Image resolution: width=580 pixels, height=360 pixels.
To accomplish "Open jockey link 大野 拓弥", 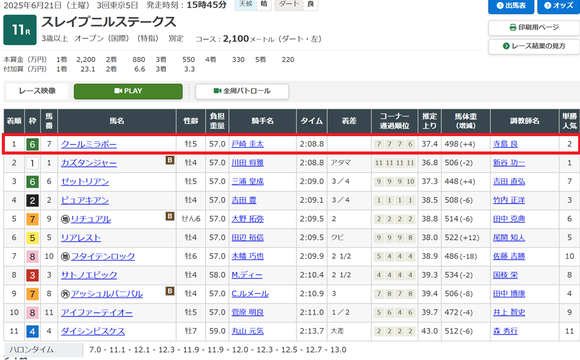I will [x=247, y=219].
